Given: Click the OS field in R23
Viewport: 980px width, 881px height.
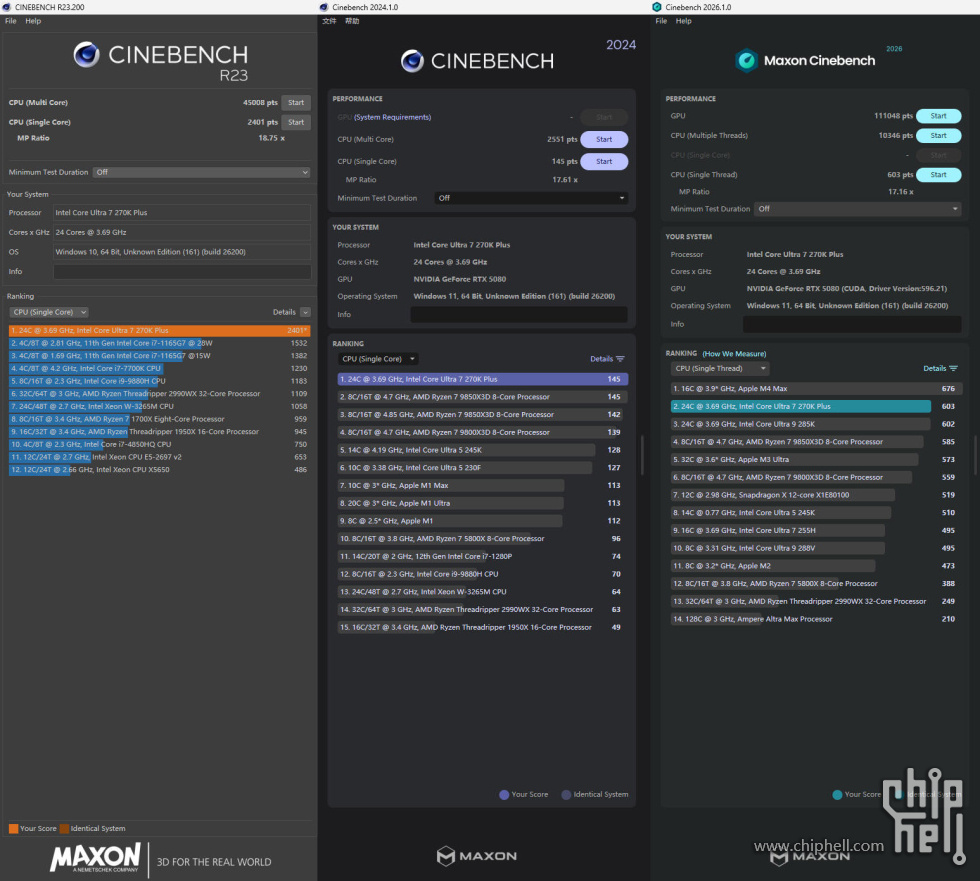Looking at the screenshot, I should click(182, 252).
